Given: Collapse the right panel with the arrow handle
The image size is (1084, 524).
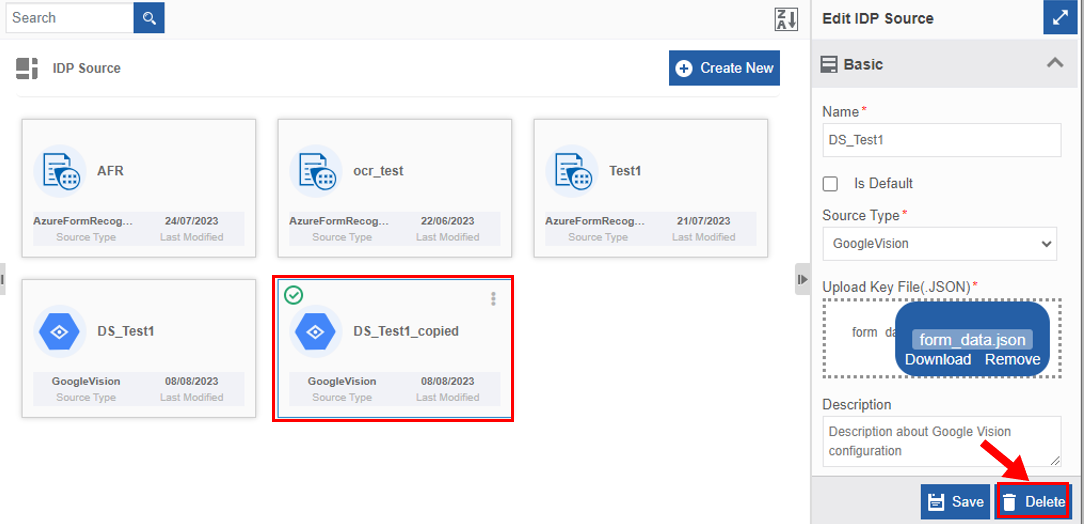Looking at the screenshot, I should (802, 279).
